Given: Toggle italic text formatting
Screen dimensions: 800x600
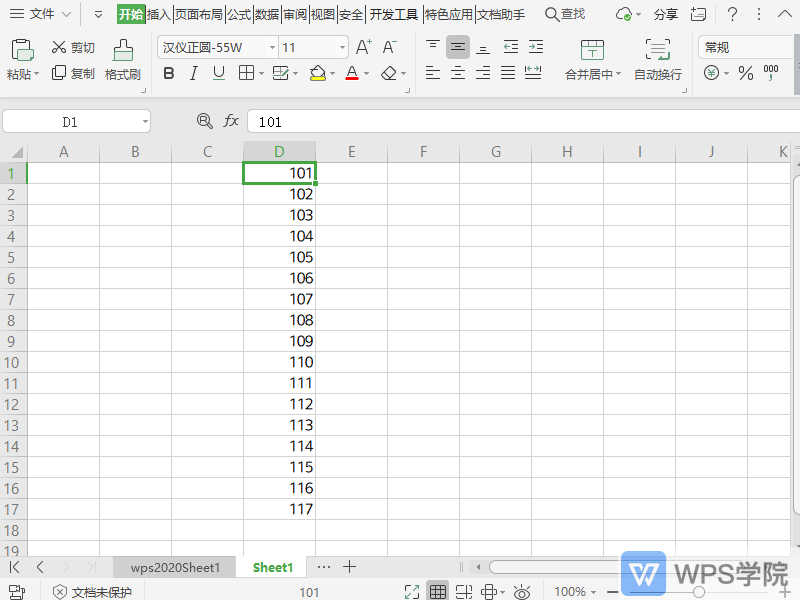Looking at the screenshot, I should point(193,73).
